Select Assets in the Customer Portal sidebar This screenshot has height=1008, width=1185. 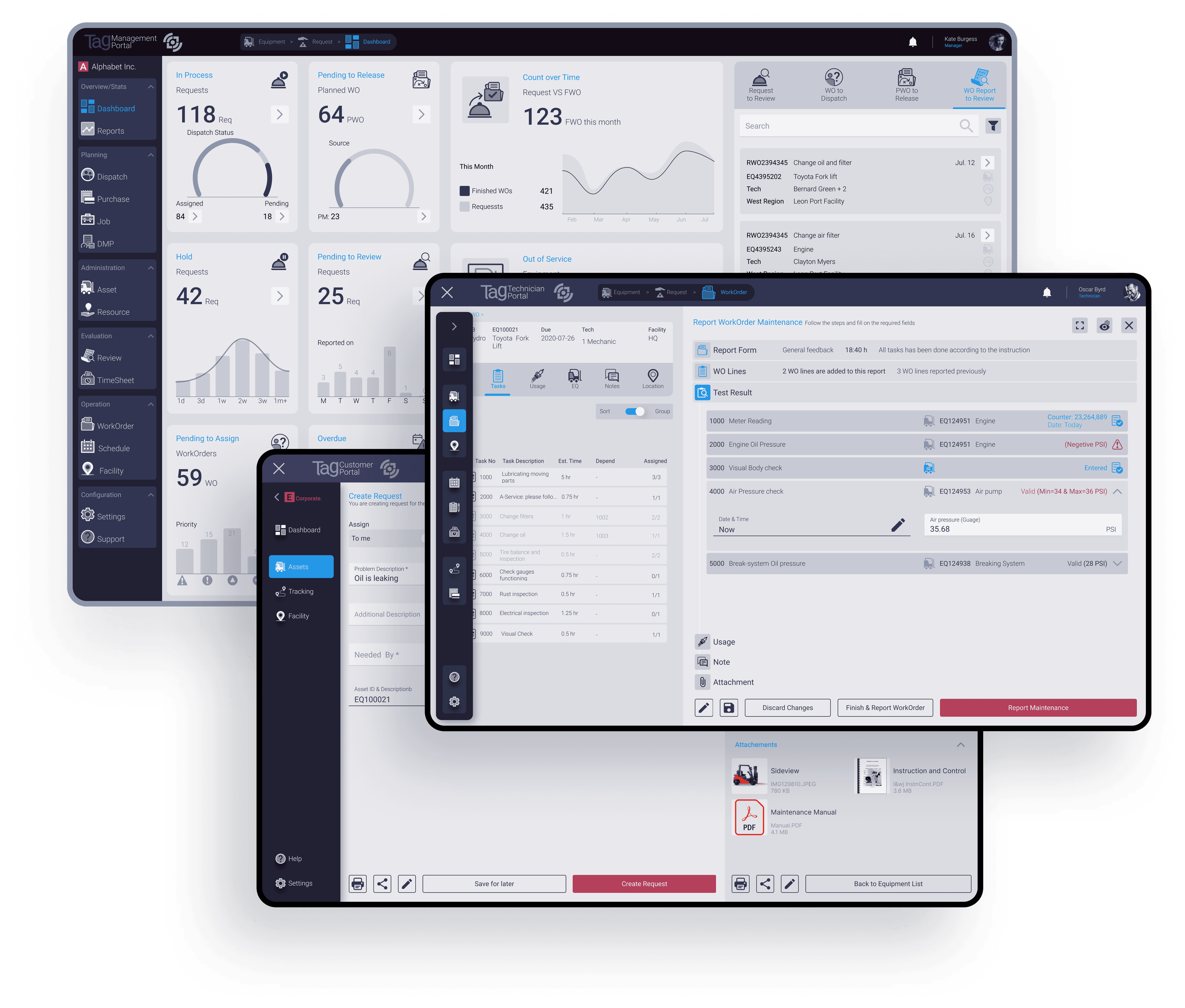[x=301, y=566]
